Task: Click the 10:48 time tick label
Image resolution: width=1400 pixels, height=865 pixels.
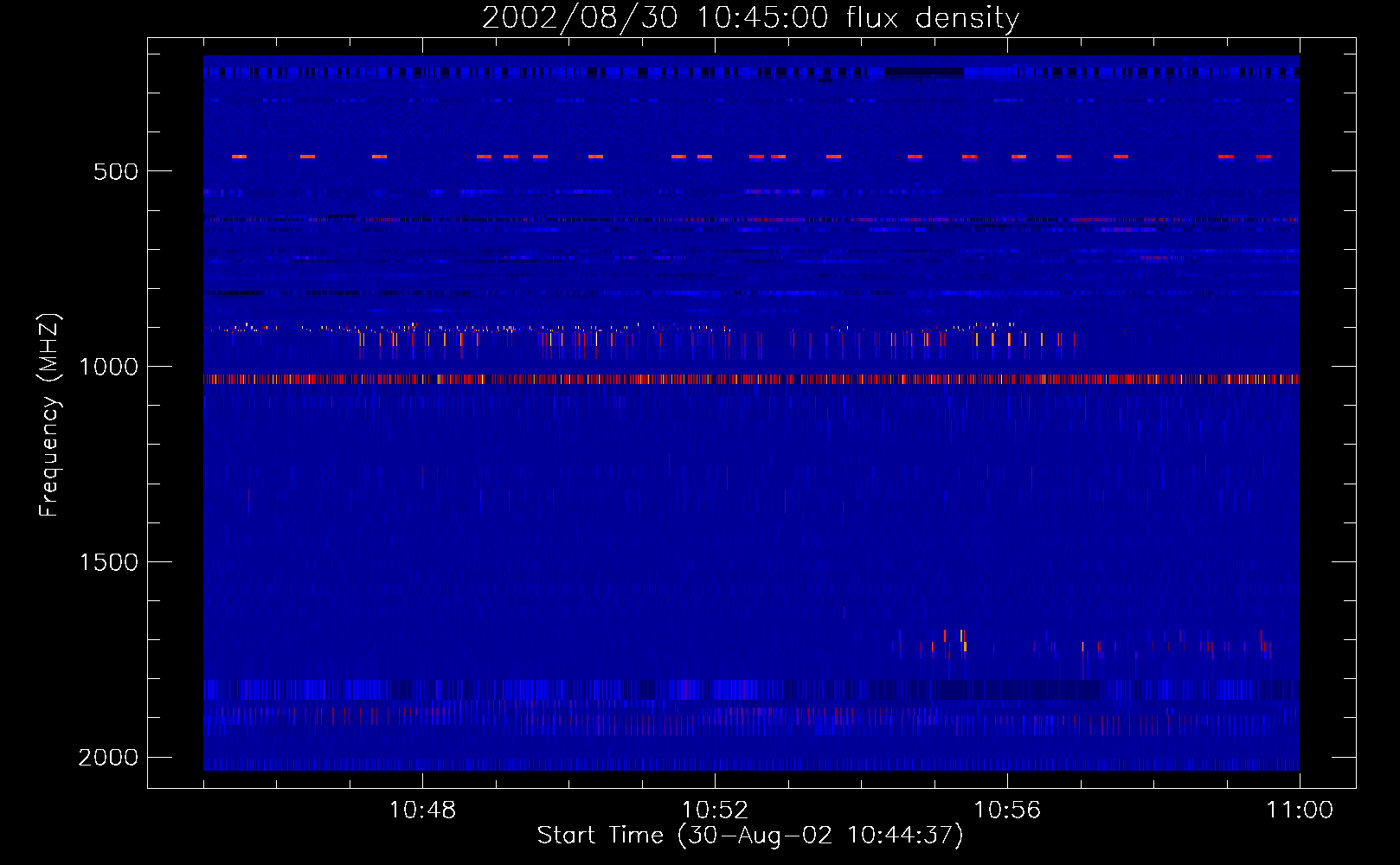Action: coord(422,811)
